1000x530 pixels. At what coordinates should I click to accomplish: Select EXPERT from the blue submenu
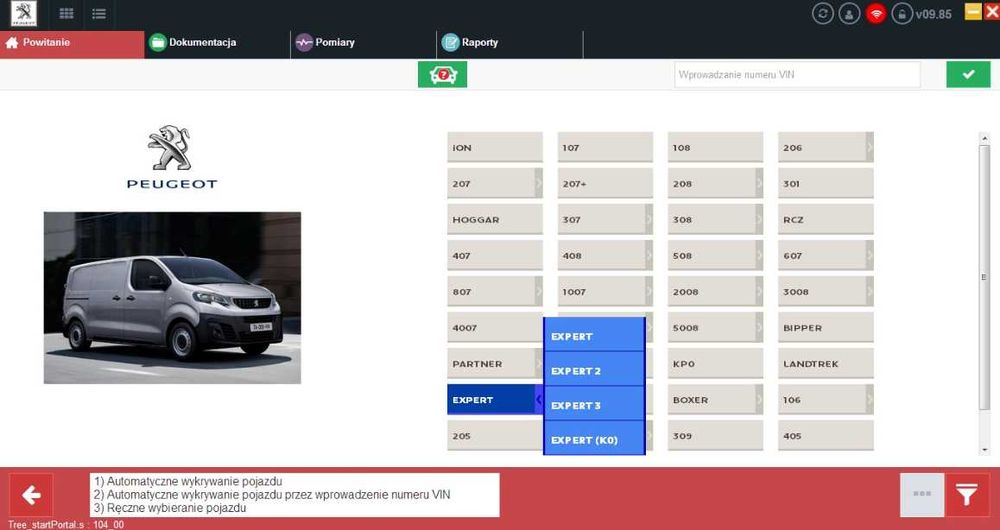(594, 335)
